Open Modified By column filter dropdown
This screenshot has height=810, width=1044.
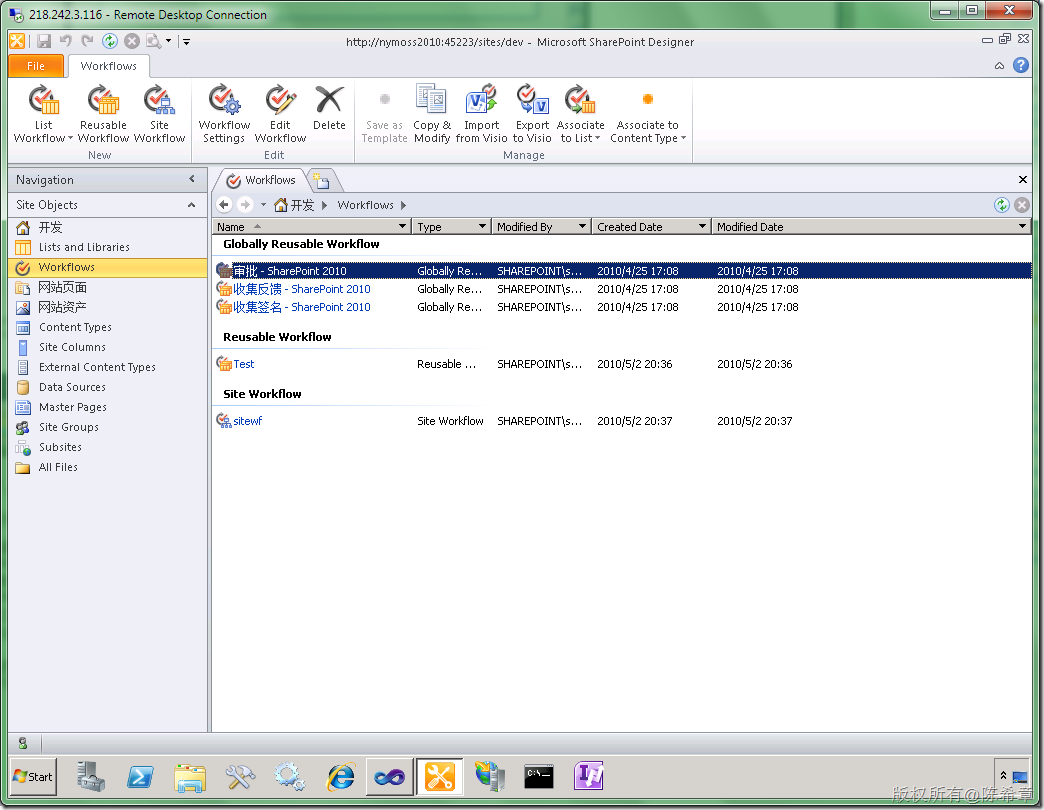[x=583, y=226]
